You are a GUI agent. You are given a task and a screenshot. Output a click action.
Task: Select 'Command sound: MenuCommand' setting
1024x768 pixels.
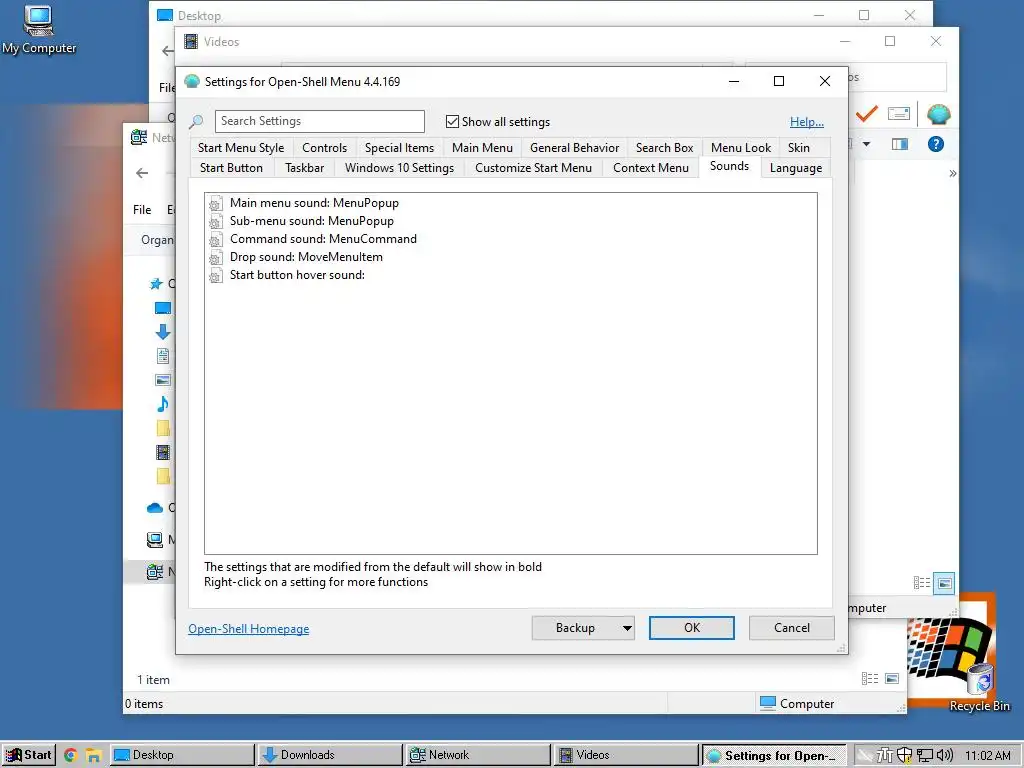pos(323,240)
